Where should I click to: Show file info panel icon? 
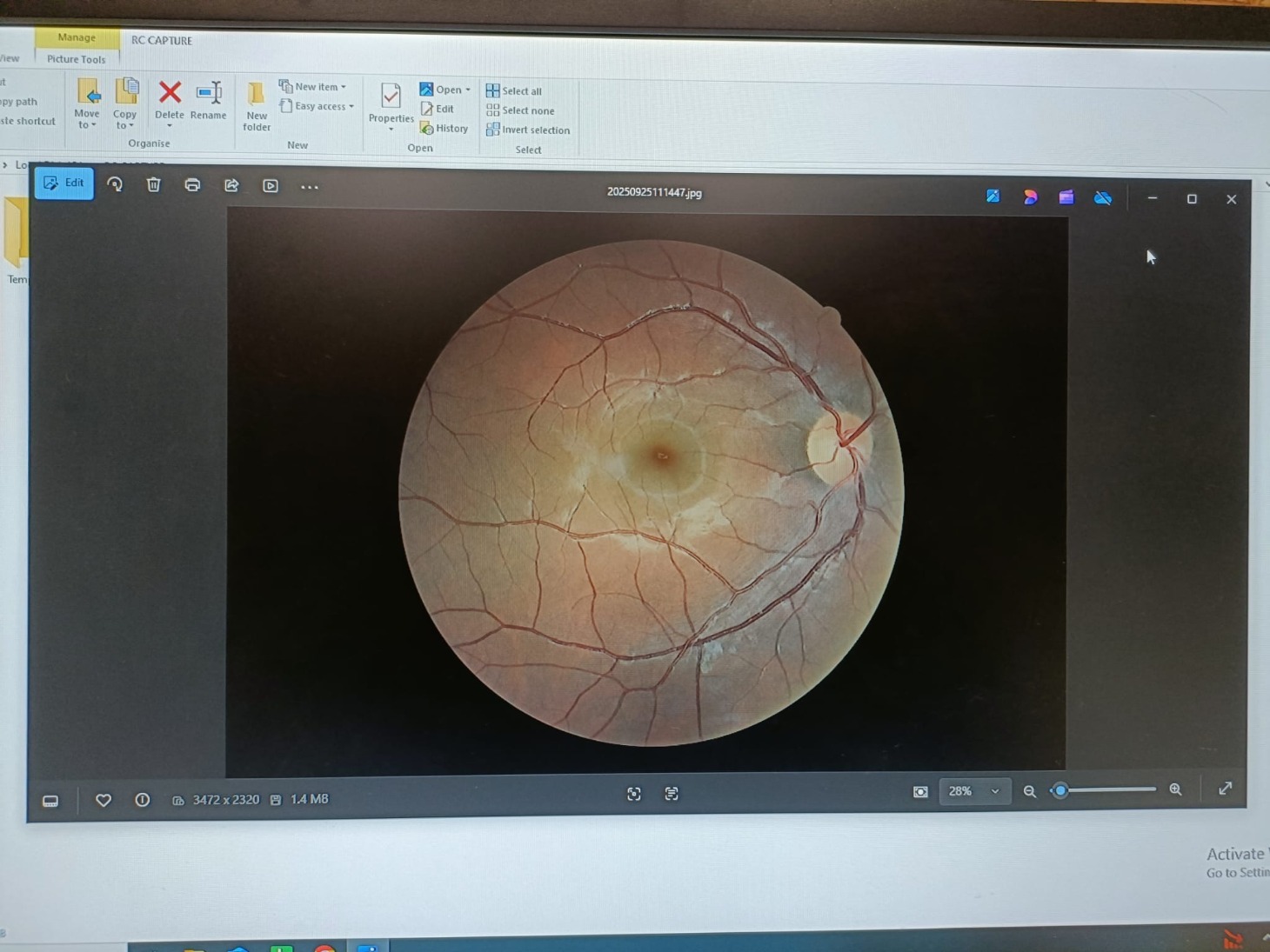[x=143, y=800]
